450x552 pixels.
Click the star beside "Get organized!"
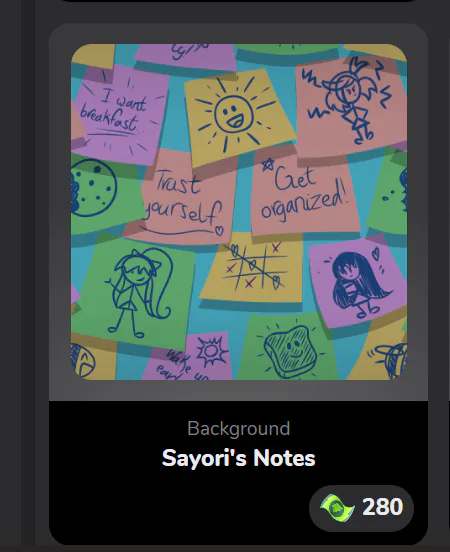(x=268, y=164)
